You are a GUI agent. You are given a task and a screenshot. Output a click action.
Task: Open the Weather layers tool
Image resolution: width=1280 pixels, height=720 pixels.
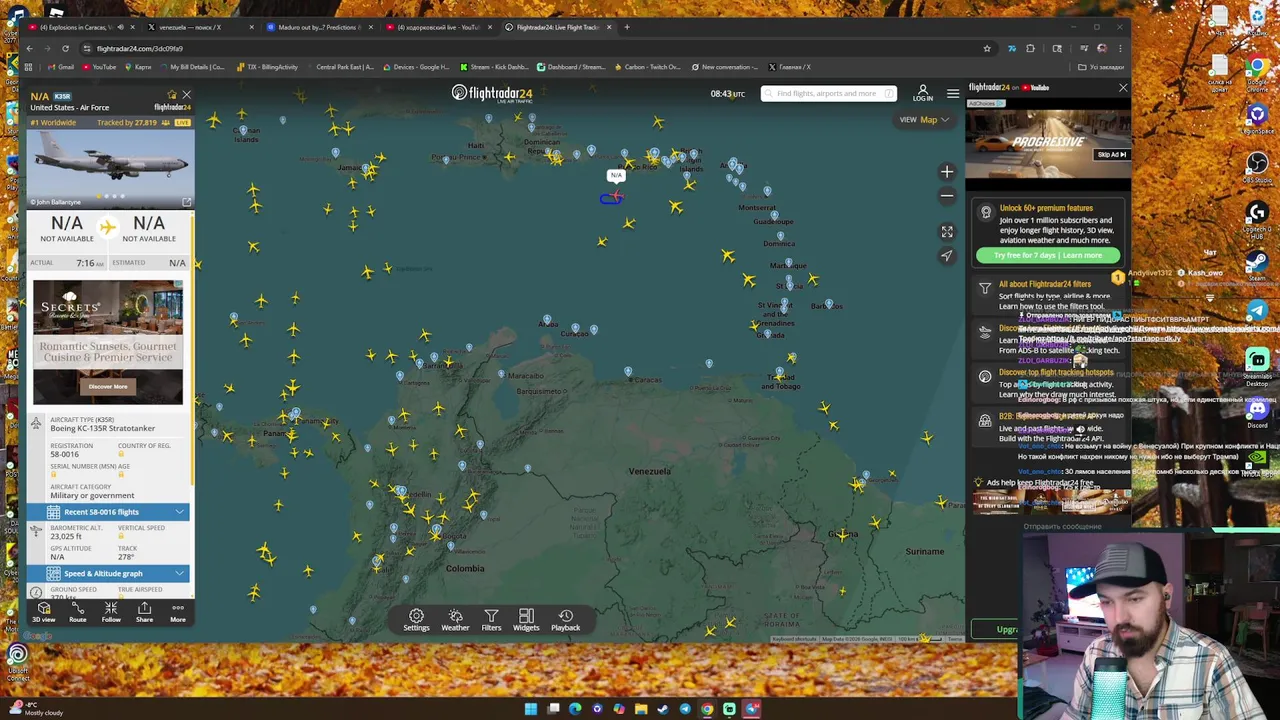455,620
